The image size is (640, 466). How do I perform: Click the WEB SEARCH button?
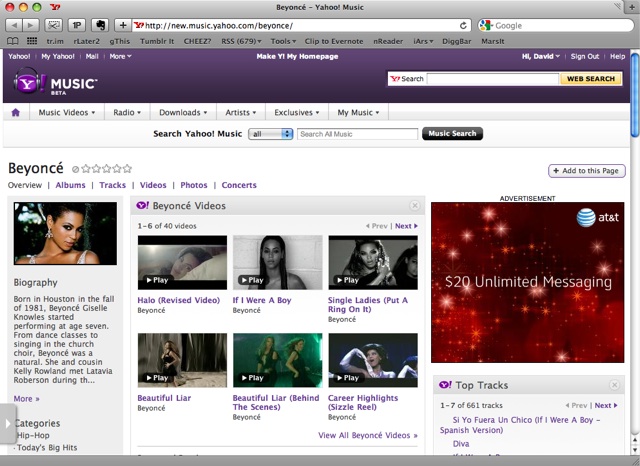(591, 79)
